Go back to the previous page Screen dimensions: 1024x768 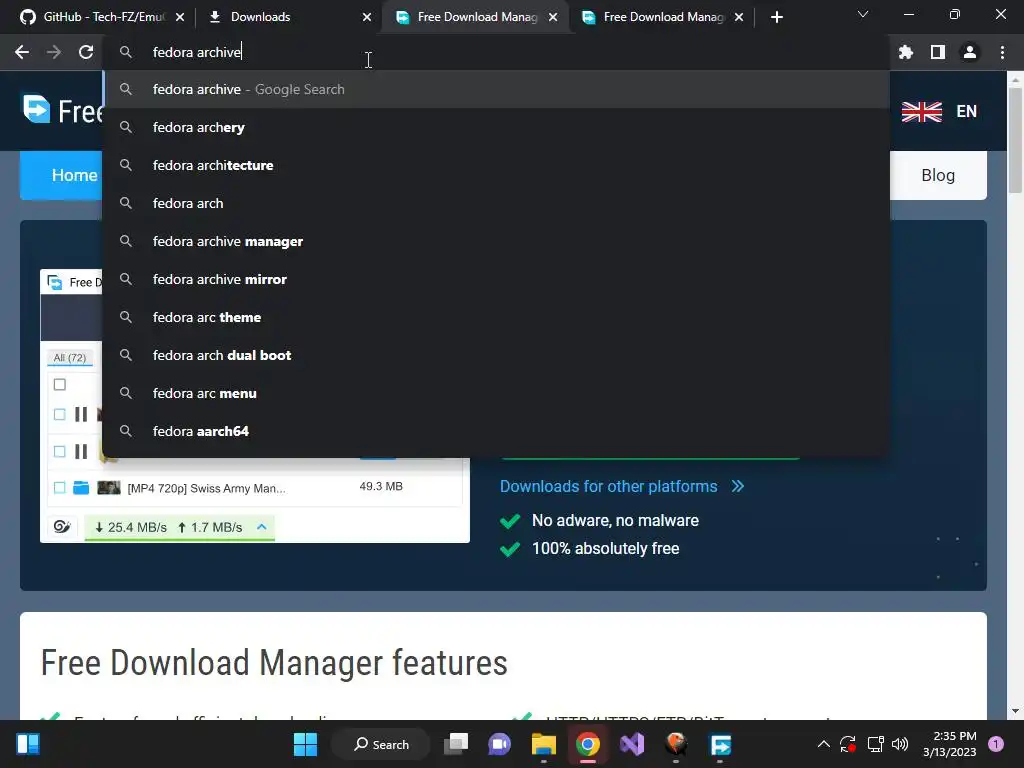tap(22, 52)
